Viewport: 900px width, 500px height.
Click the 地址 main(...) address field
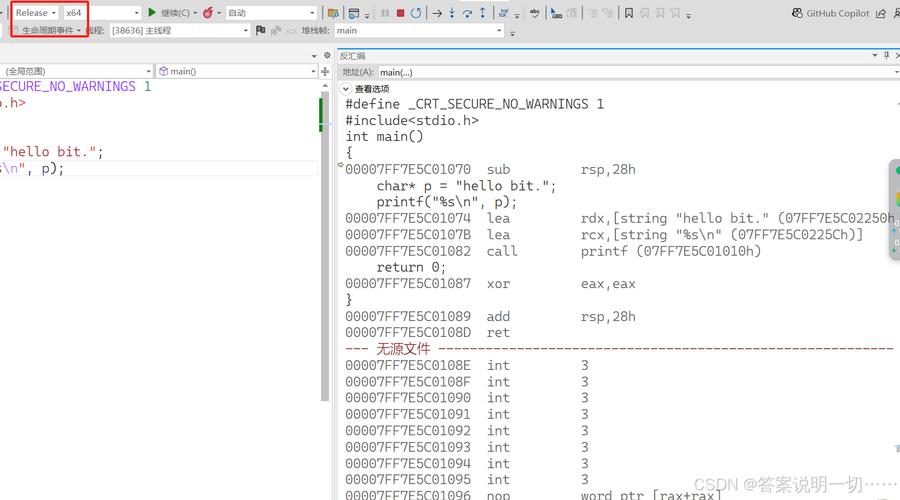coord(637,72)
